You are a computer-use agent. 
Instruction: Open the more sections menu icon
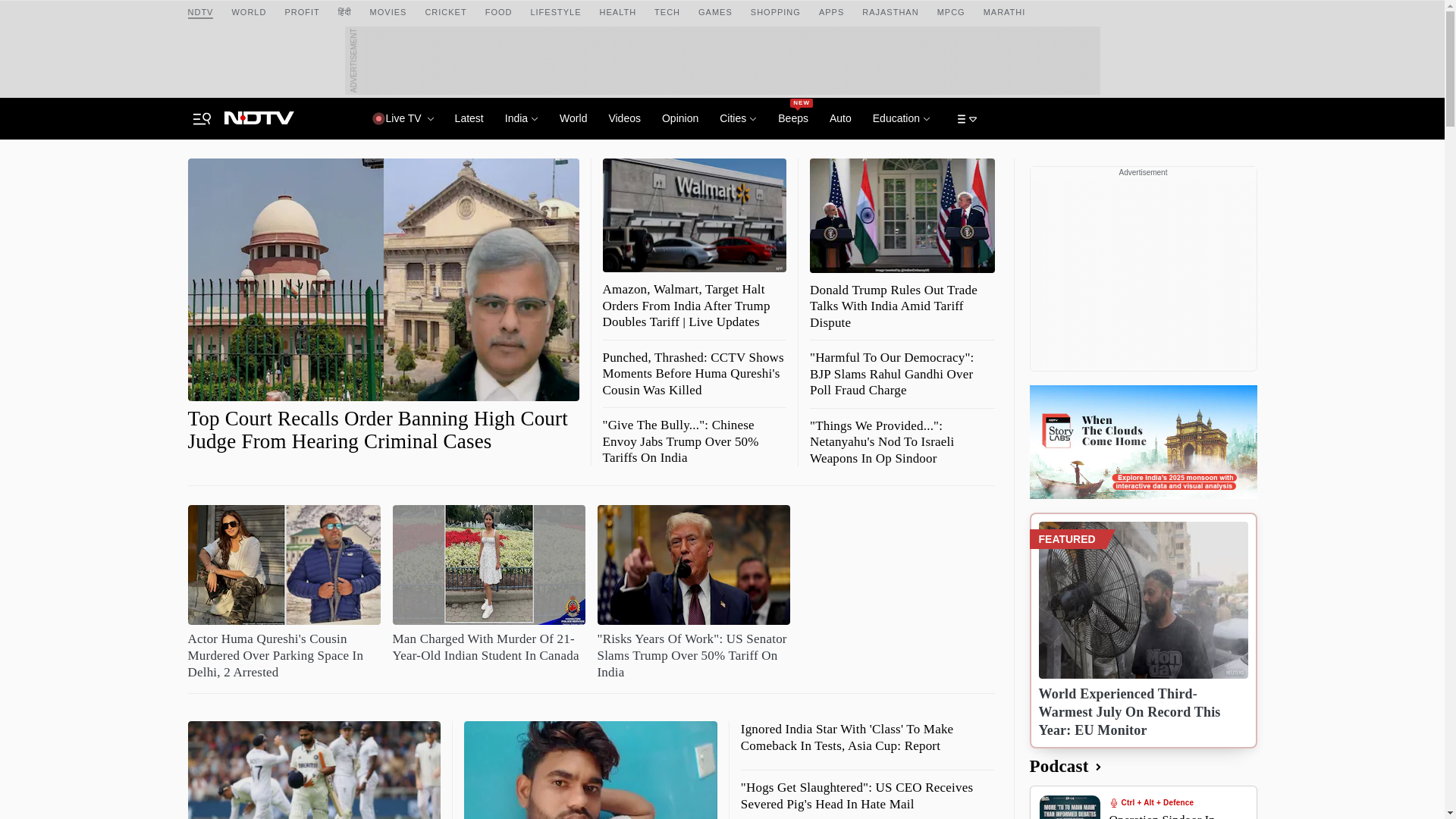click(x=966, y=119)
